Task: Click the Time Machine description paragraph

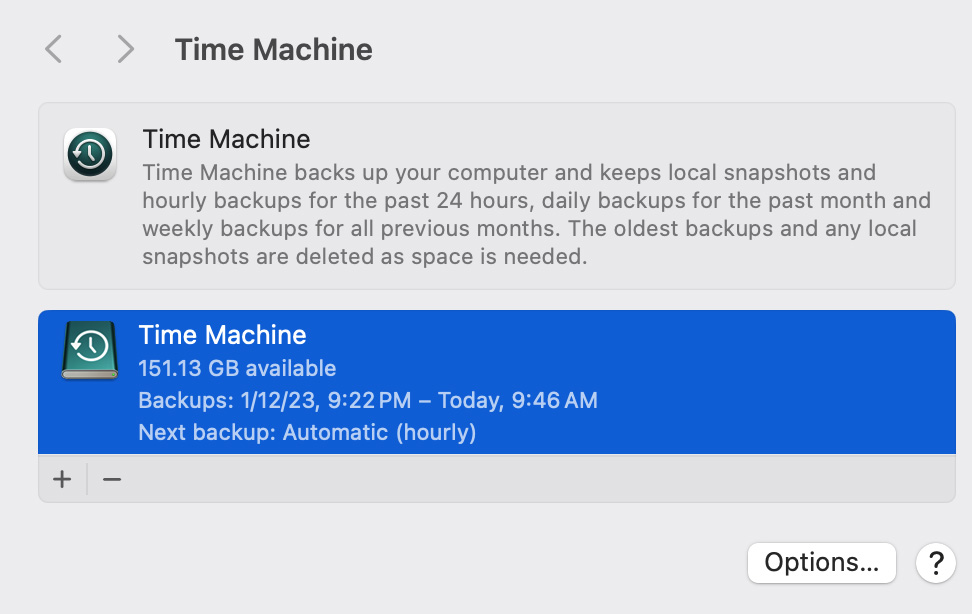Action: tap(530, 214)
